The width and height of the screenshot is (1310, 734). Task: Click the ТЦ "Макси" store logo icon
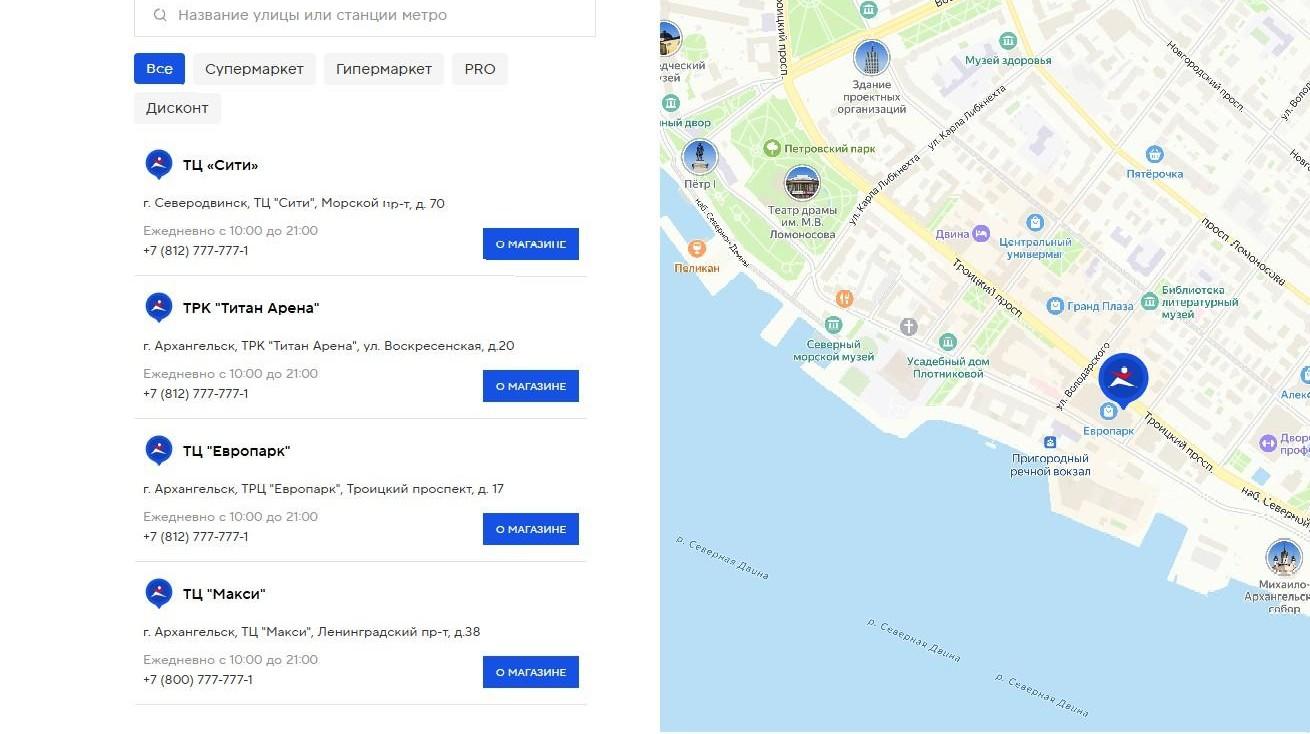(x=159, y=594)
